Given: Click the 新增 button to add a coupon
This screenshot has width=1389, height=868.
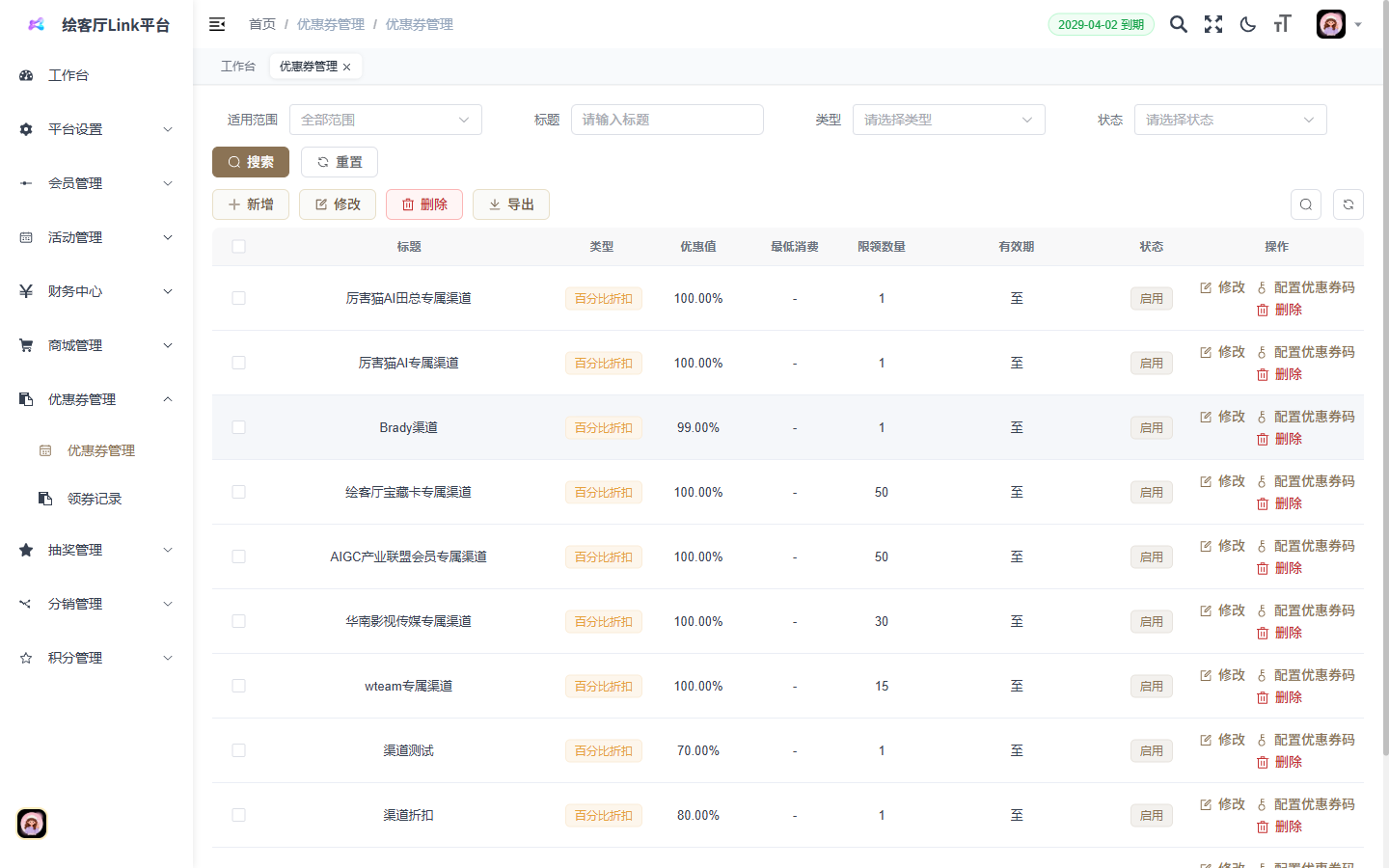Looking at the screenshot, I should click(250, 204).
